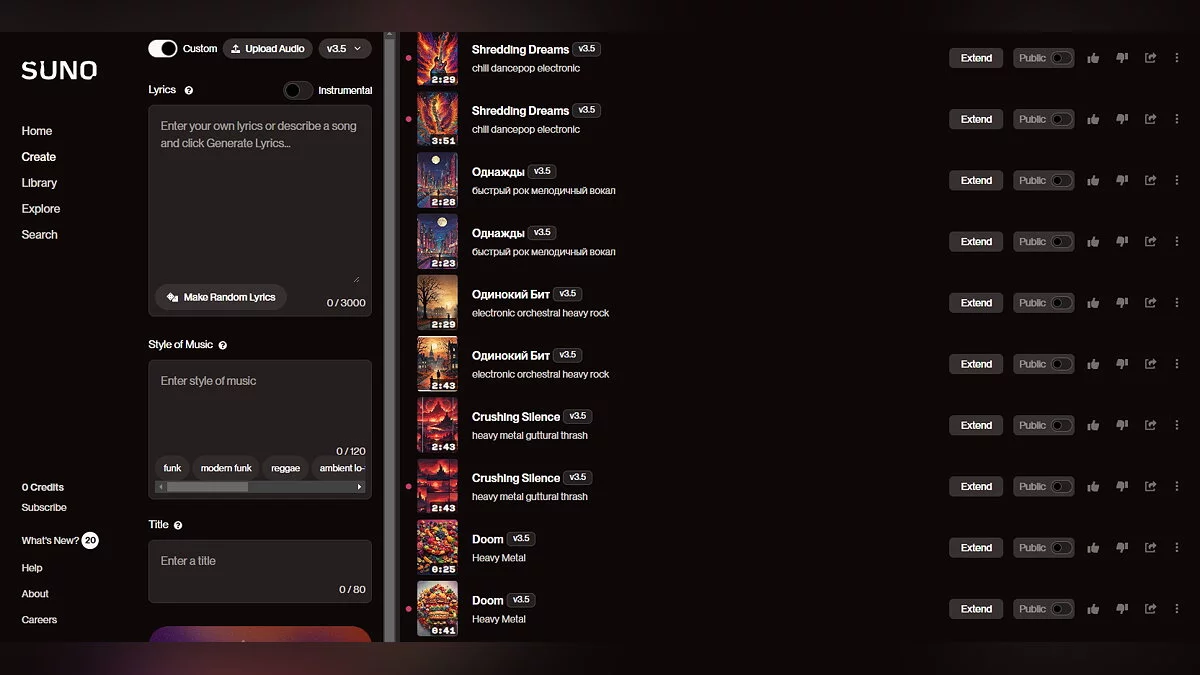Toggle Public for Одинокий Бит 2:43

coord(1061,364)
